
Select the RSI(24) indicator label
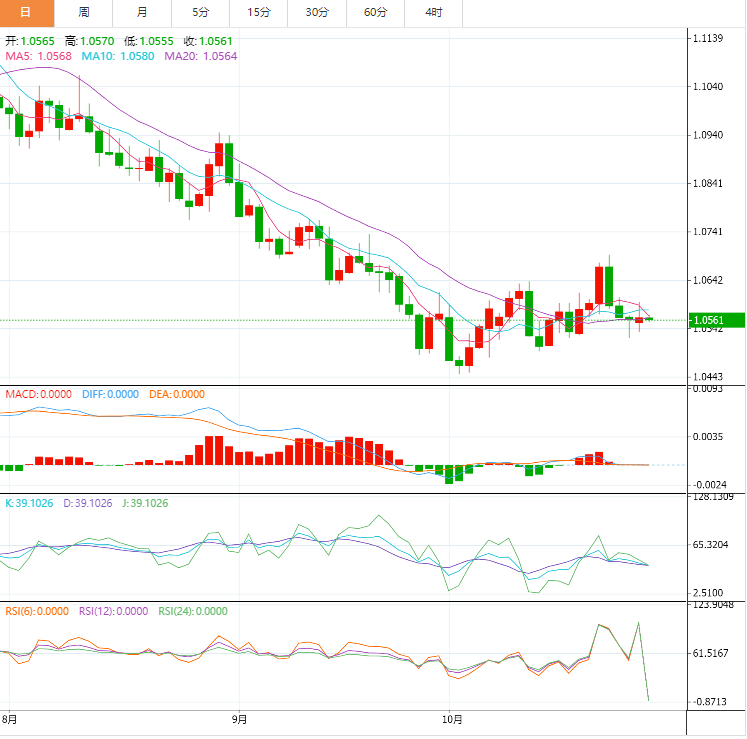193,611
